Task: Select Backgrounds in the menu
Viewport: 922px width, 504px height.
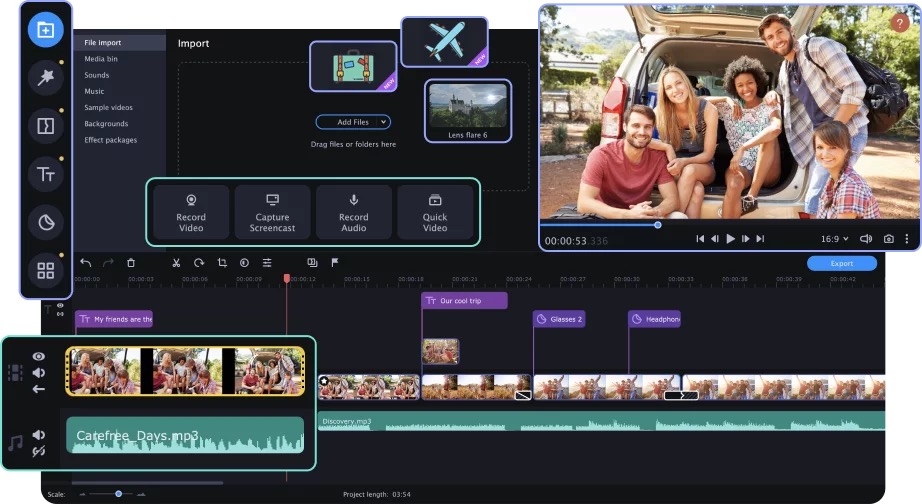Action: [x=106, y=124]
